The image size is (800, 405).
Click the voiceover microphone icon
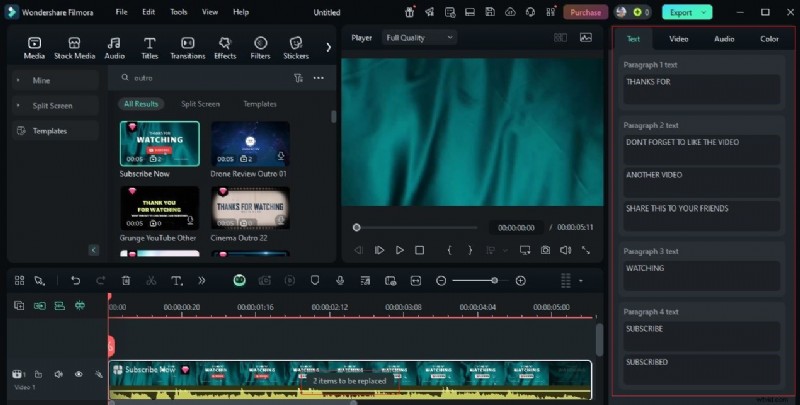tap(340, 281)
